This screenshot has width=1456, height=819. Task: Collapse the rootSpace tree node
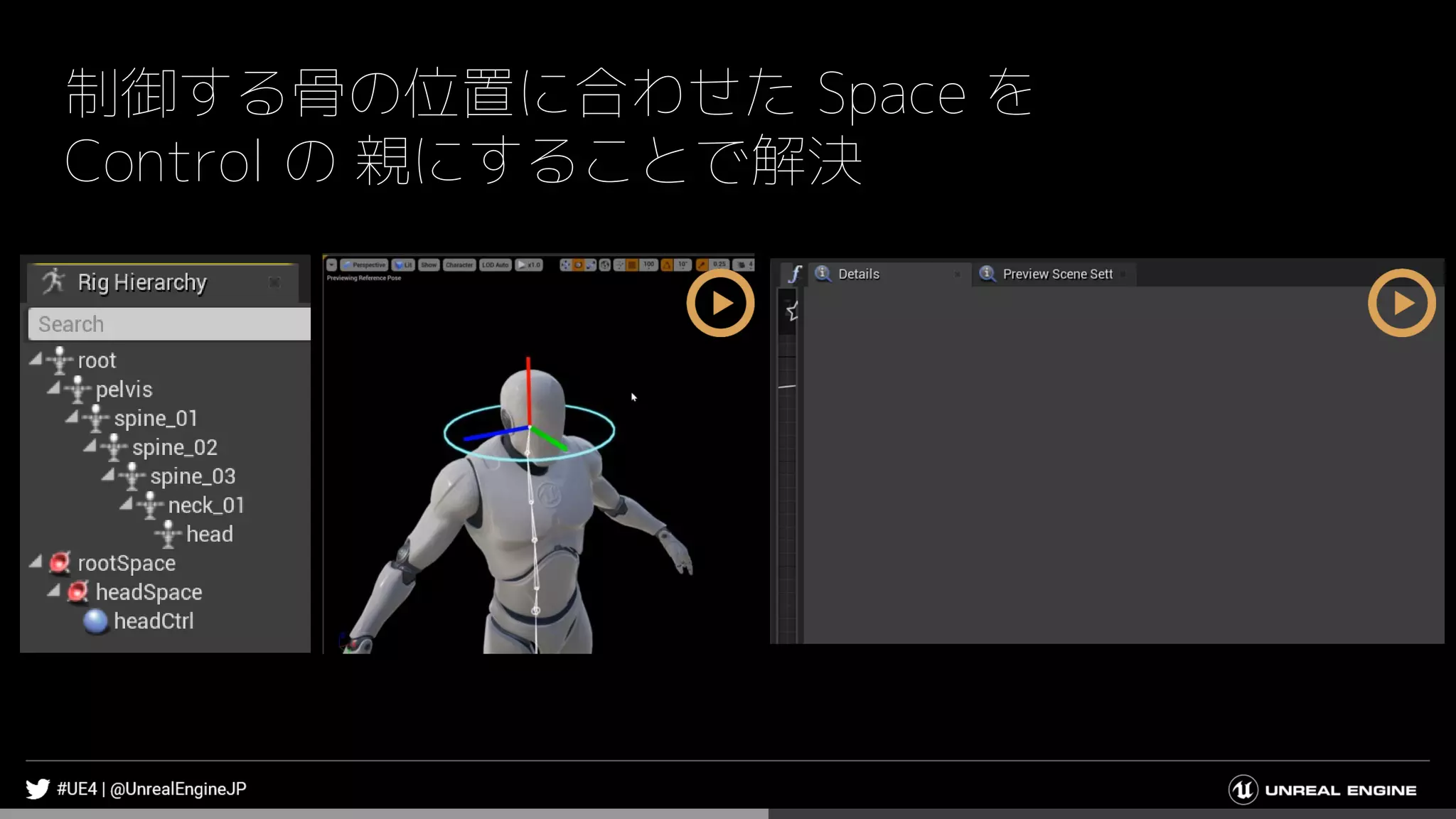pos(36,562)
